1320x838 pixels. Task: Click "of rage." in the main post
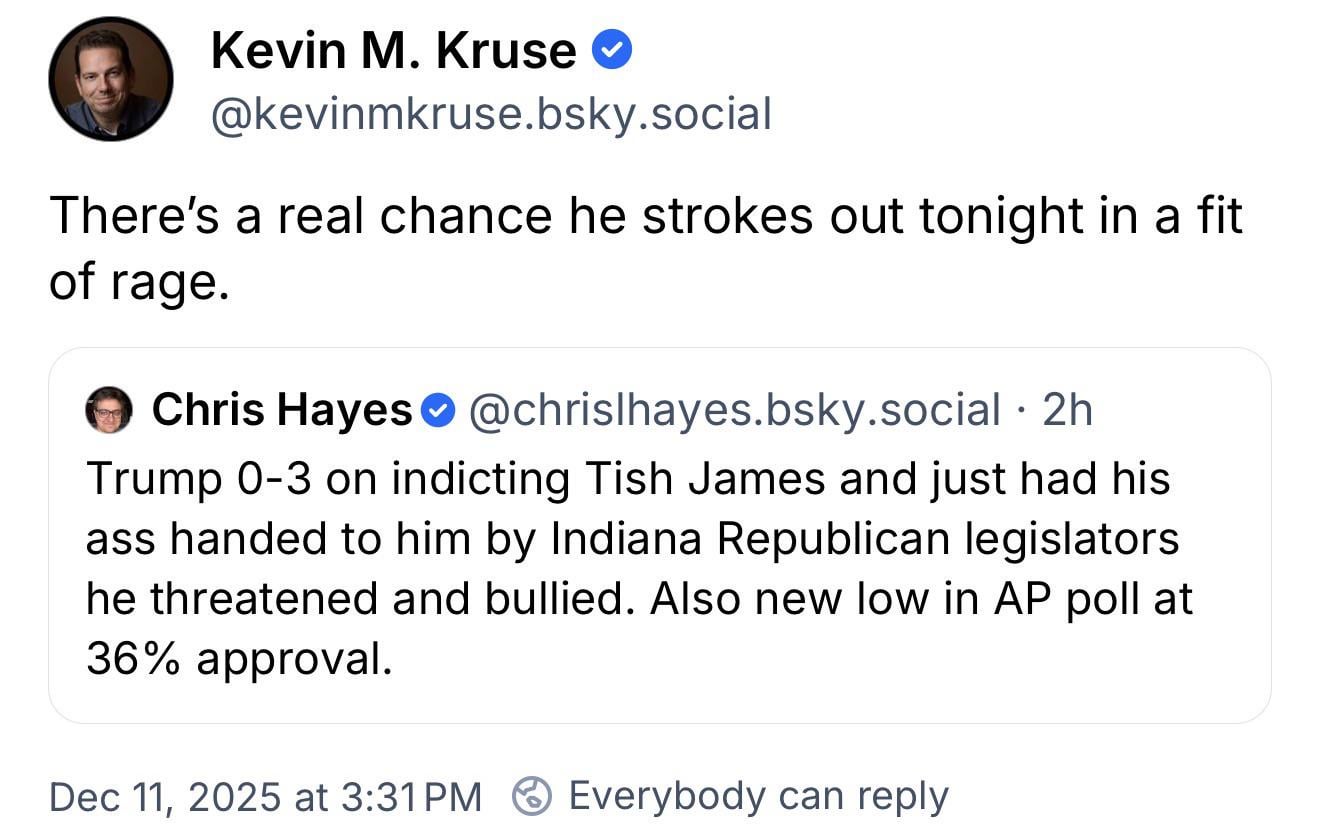(139, 283)
